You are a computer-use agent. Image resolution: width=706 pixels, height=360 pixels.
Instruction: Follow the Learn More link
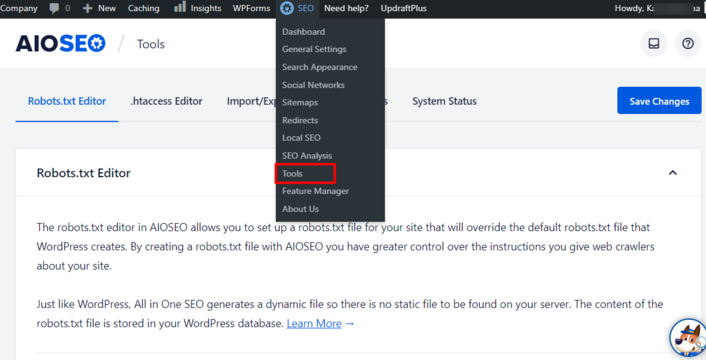314,323
